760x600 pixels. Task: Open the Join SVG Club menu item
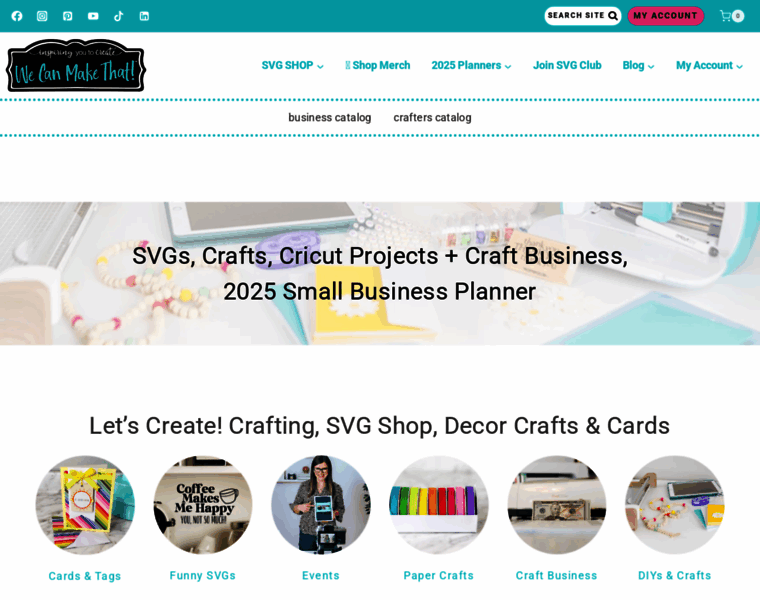click(x=567, y=65)
